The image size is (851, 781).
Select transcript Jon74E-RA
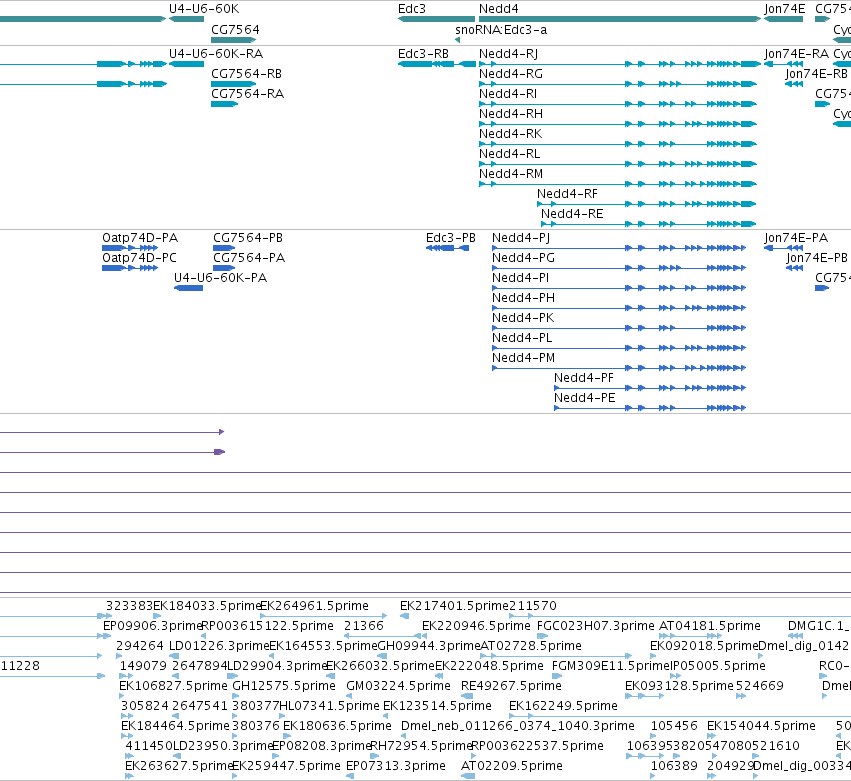[783, 64]
